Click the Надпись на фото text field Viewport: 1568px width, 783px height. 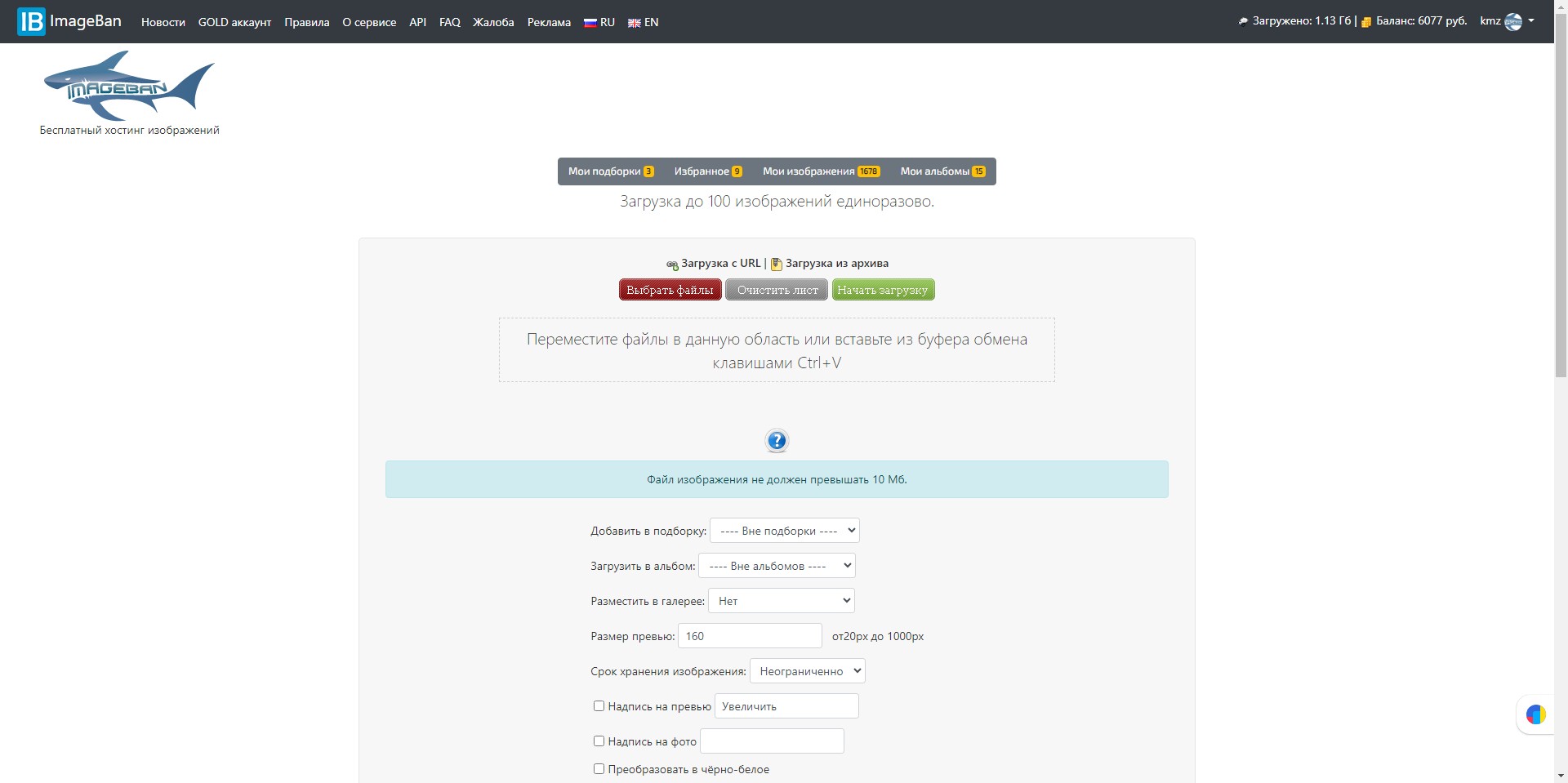coord(772,741)
